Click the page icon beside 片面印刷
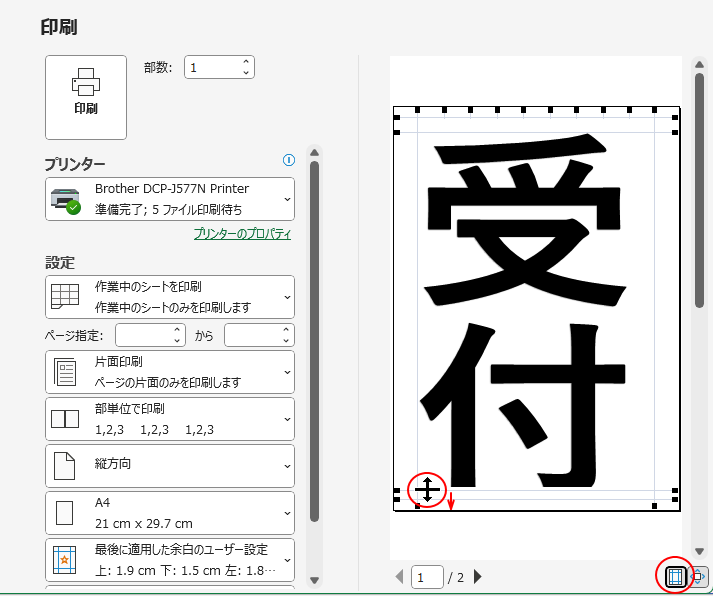 click(65, 372)
